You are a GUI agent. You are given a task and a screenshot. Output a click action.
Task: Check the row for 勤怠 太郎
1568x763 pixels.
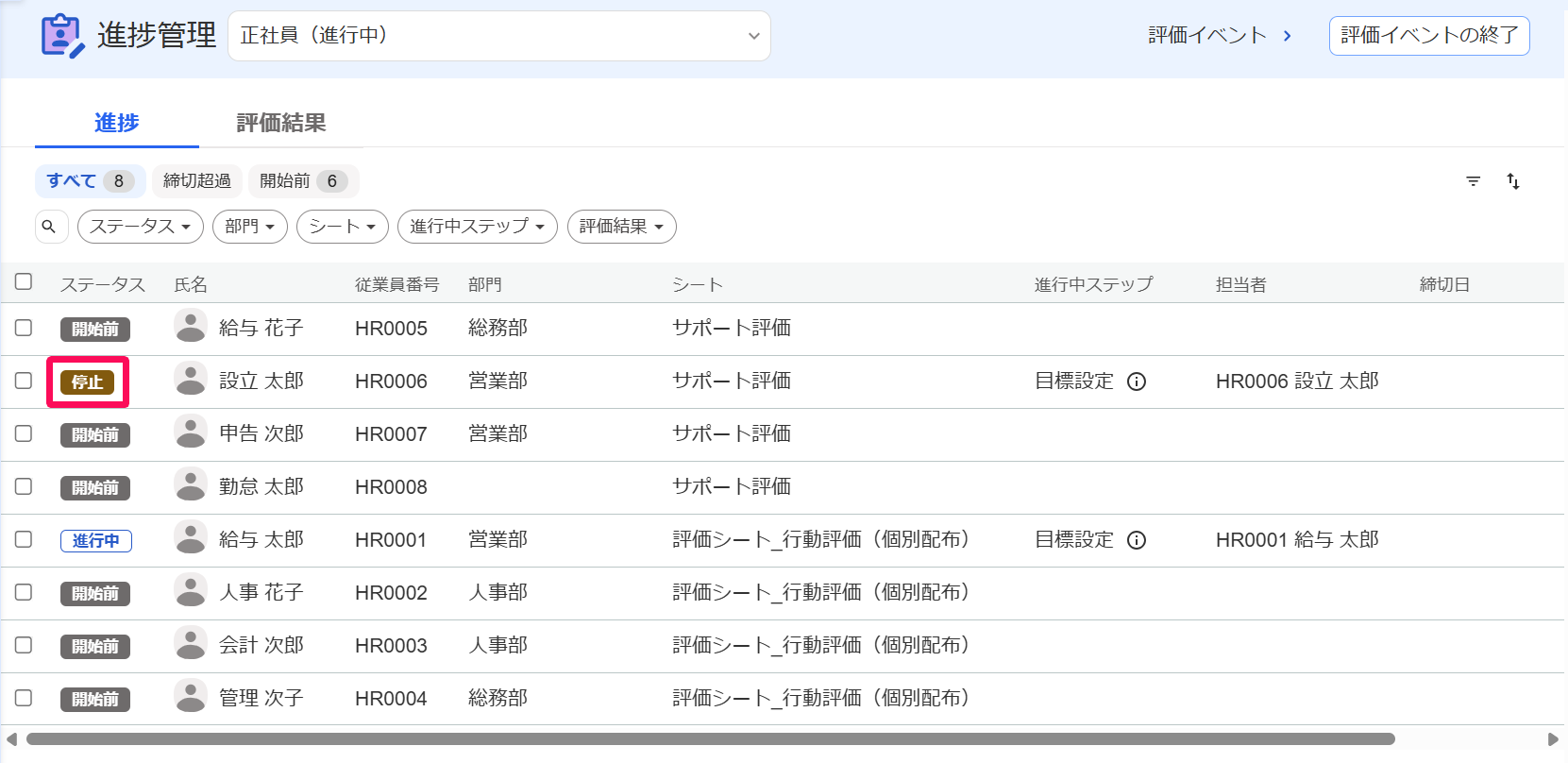coord(24,486)
